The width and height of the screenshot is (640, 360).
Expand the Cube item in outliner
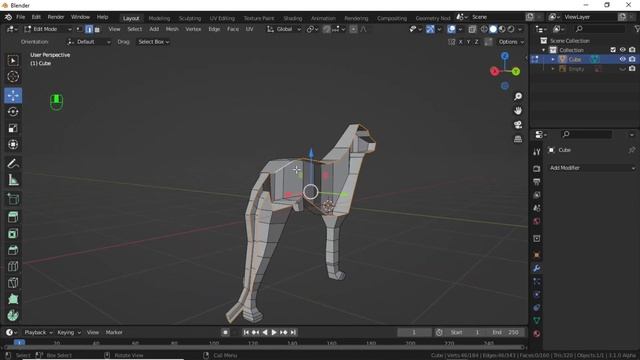click(x=553, y=59)
